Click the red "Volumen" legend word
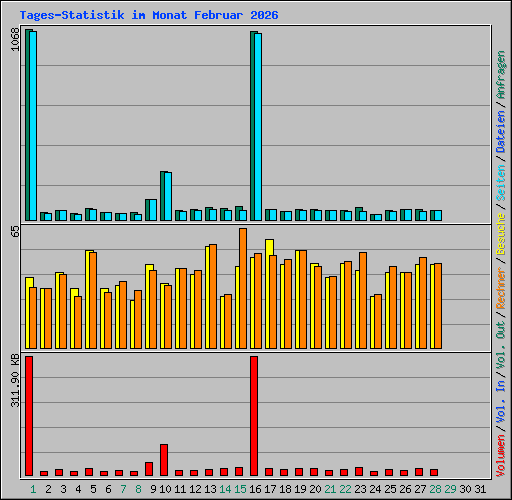 coord(501,456)
